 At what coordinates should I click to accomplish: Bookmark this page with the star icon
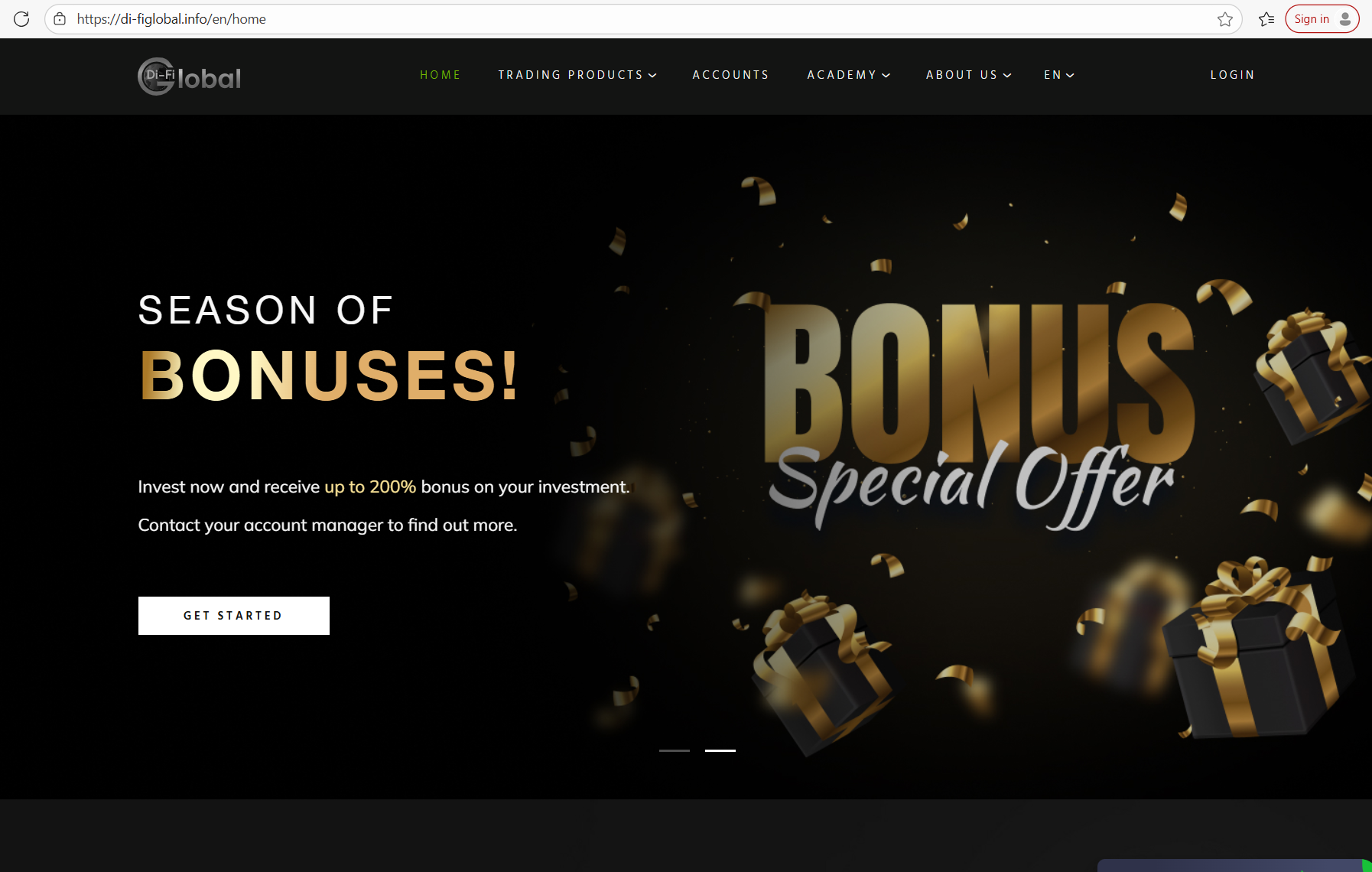[1224, 19]
